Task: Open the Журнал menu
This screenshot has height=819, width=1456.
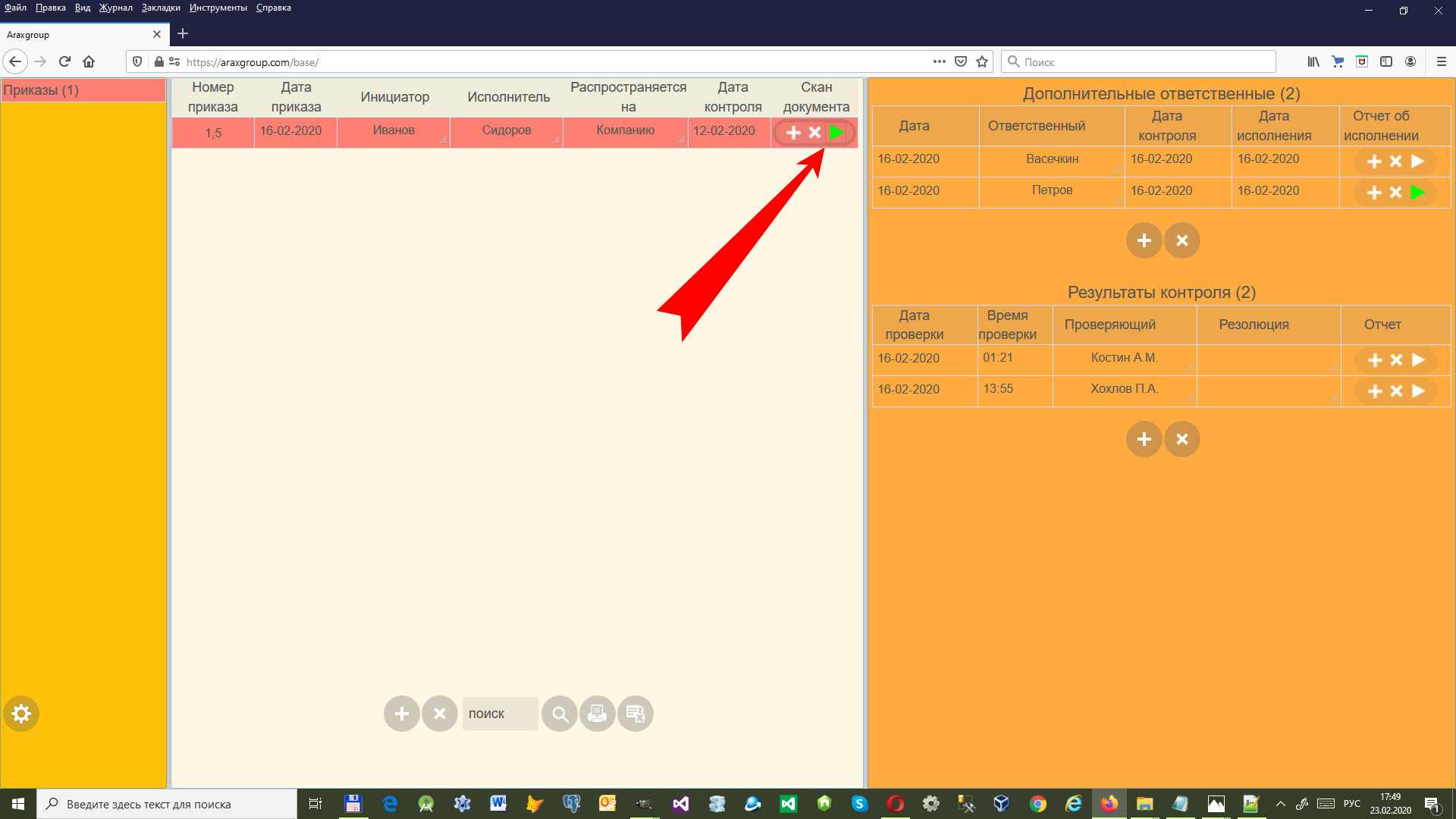Action: [x=115, y=8]
